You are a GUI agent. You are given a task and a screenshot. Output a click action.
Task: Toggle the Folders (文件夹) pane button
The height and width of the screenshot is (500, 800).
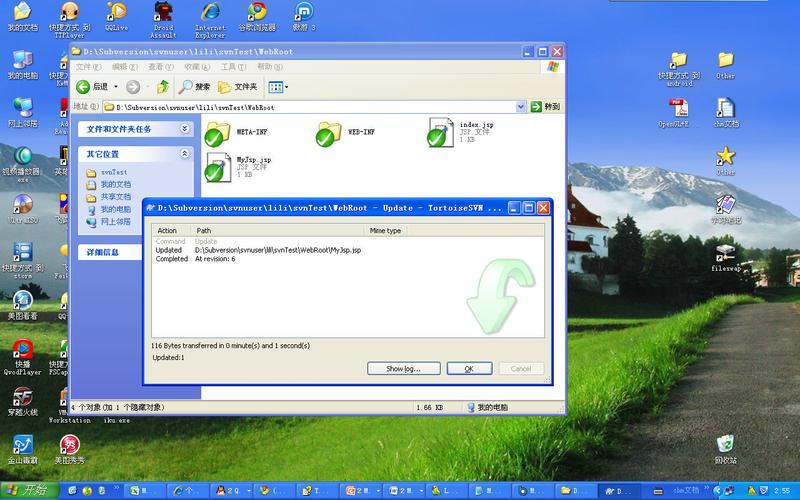coord(239,87)
